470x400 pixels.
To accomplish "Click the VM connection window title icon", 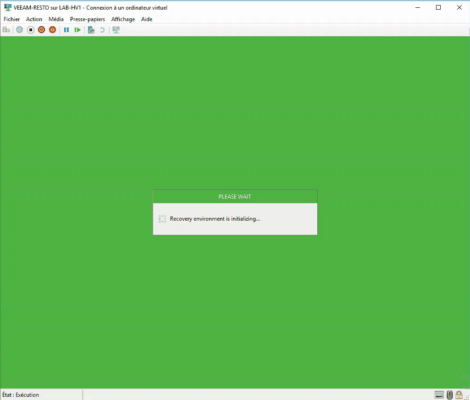I will click(x=7, y=7).
